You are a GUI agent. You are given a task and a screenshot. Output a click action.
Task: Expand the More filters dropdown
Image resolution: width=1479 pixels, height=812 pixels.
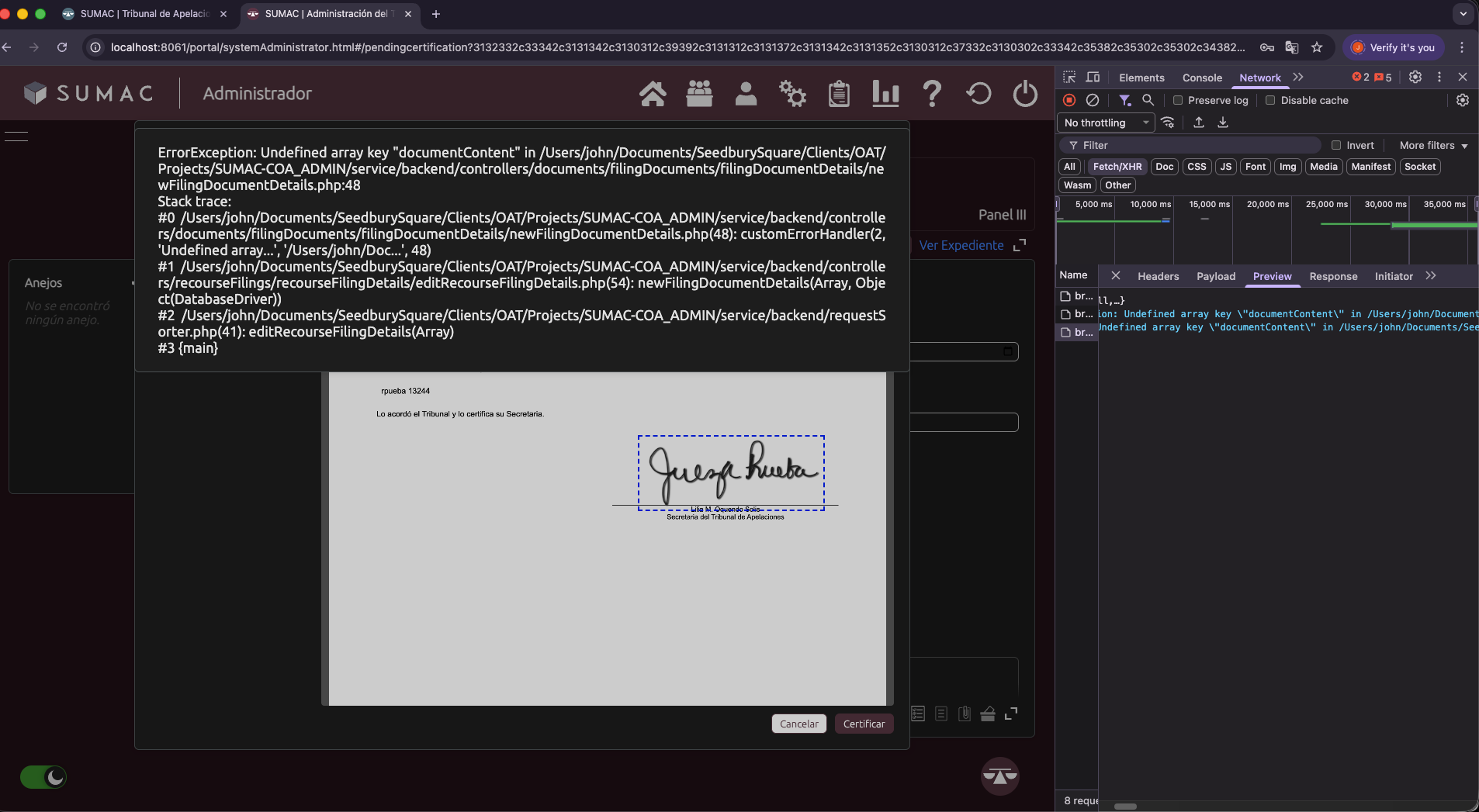(x=1433, y=145)
